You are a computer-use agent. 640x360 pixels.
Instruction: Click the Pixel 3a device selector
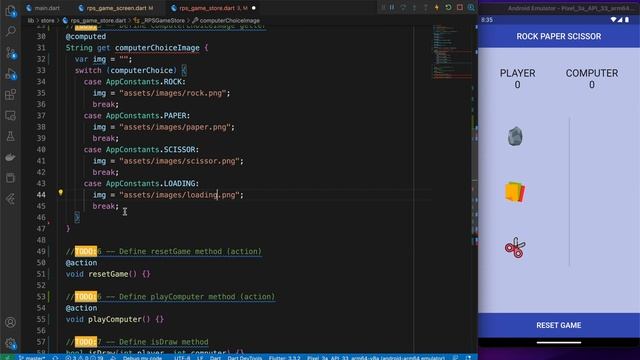(x=376, y=358)
